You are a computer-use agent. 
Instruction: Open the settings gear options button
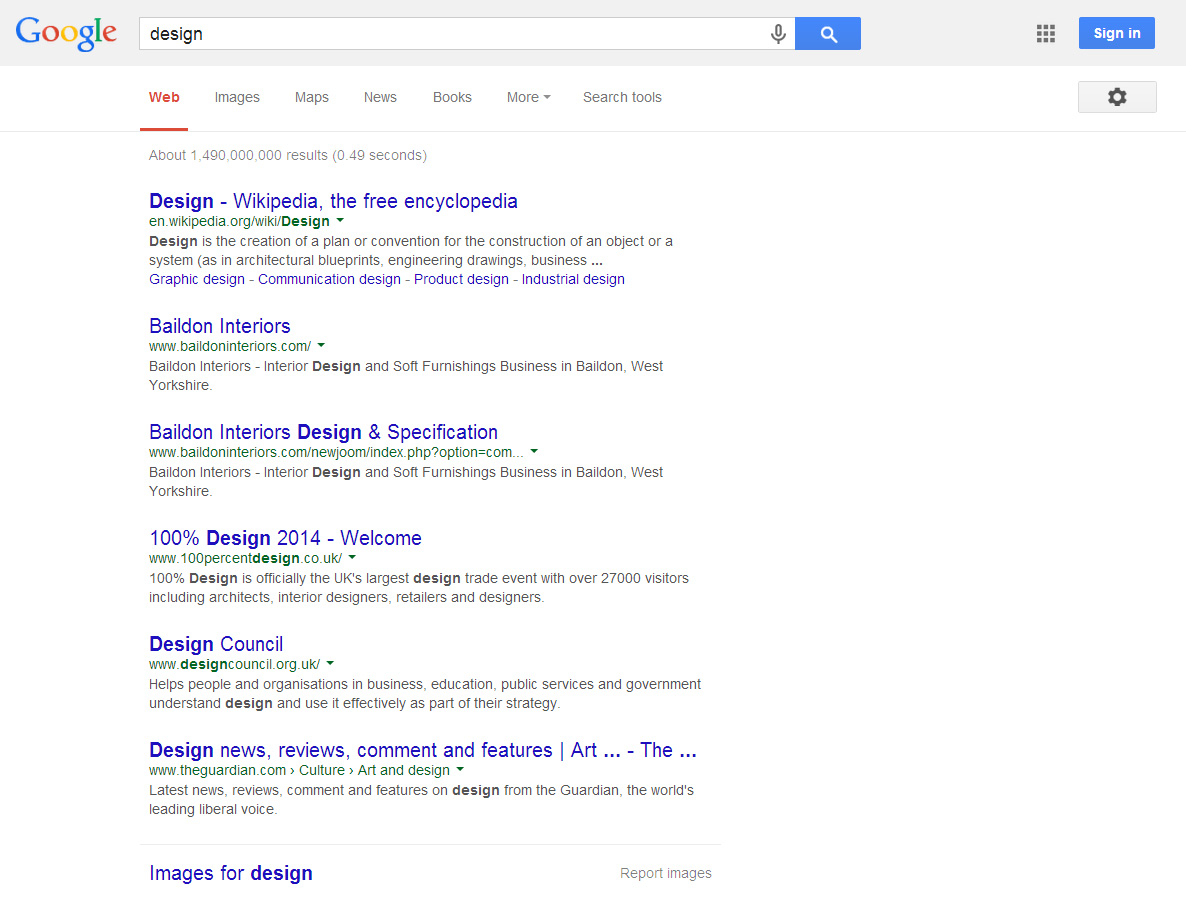(x=1117, y=97)
